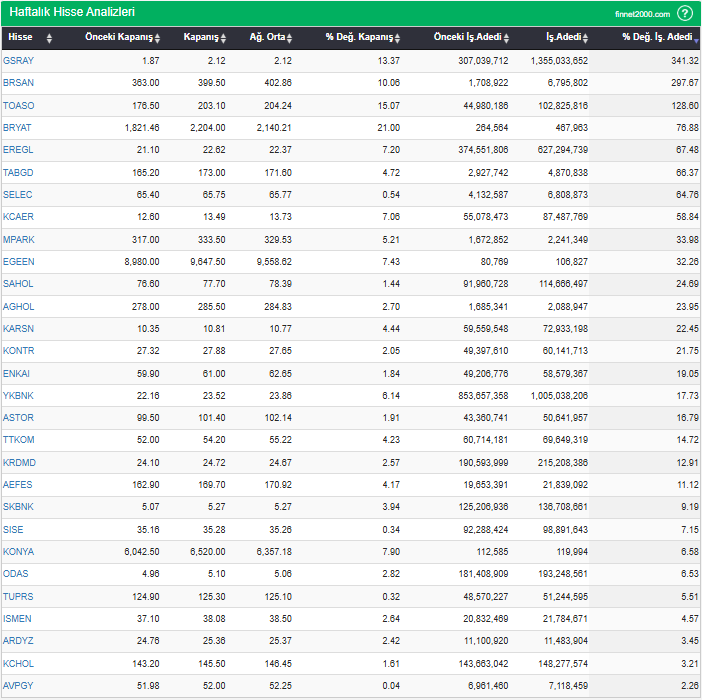Click the sort arrows in Hisse column header
702x700 pixels.
coord(49,38)
